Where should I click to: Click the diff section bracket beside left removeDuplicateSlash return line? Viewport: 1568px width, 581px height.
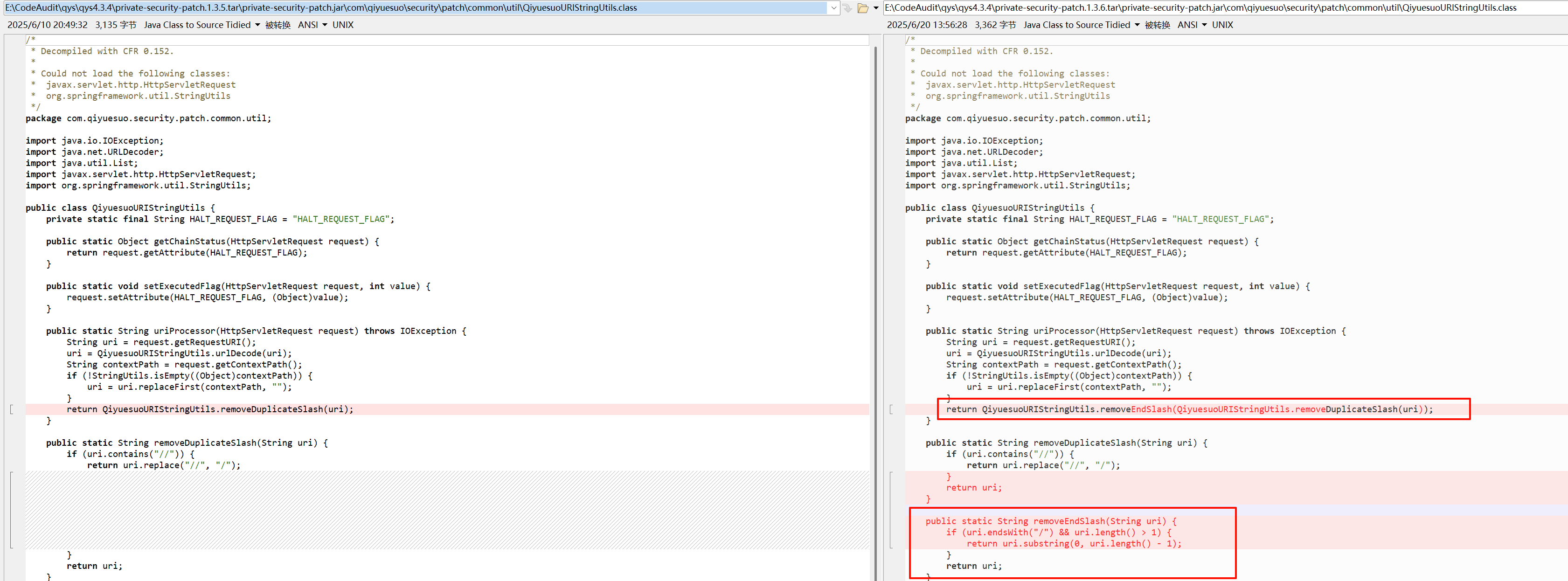pyautogui.click(x=12, y=409)
